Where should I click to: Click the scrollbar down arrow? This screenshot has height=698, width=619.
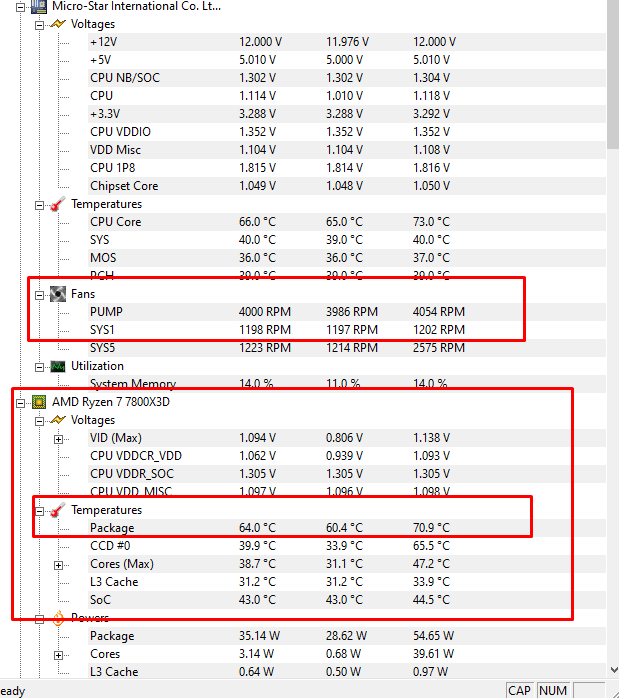(x=614, y=670)
